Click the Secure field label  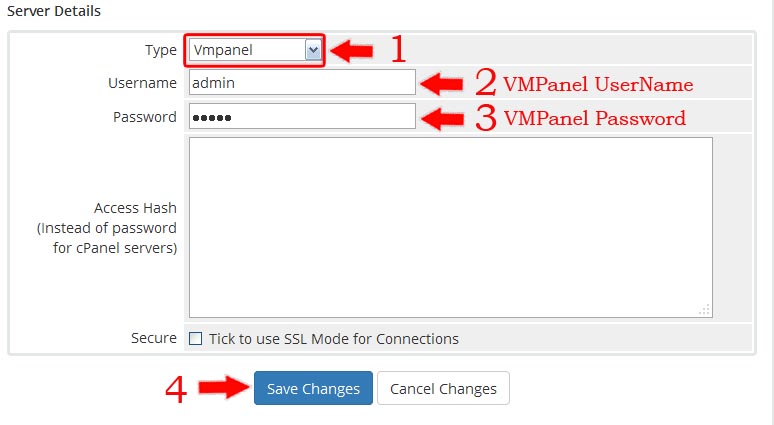coord(154,338)
